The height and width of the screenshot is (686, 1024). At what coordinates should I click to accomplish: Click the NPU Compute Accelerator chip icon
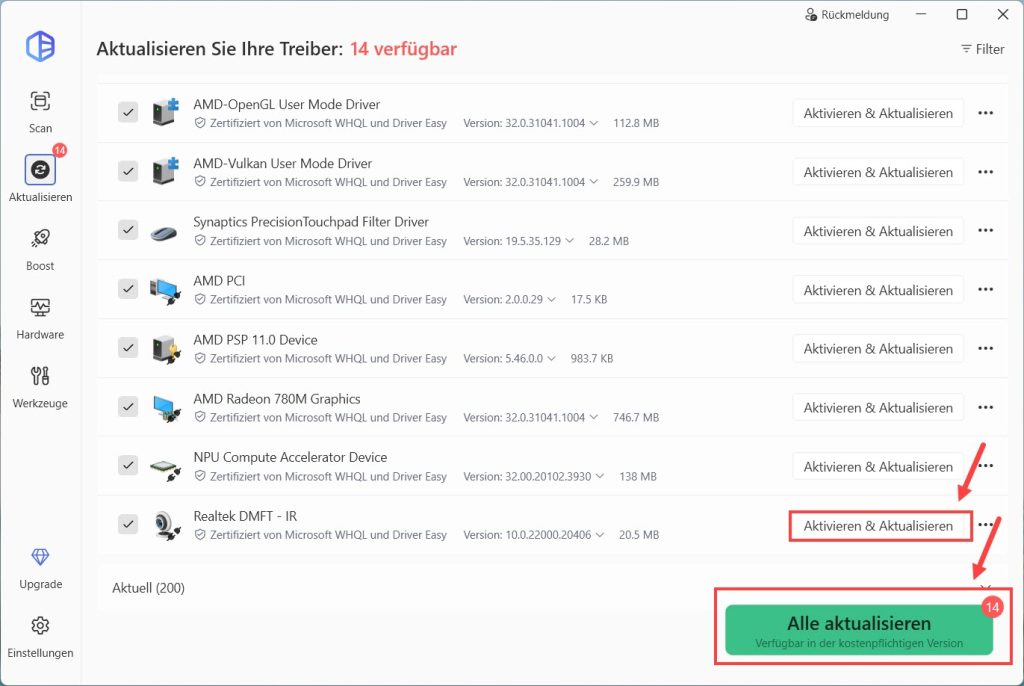[165, 469]
